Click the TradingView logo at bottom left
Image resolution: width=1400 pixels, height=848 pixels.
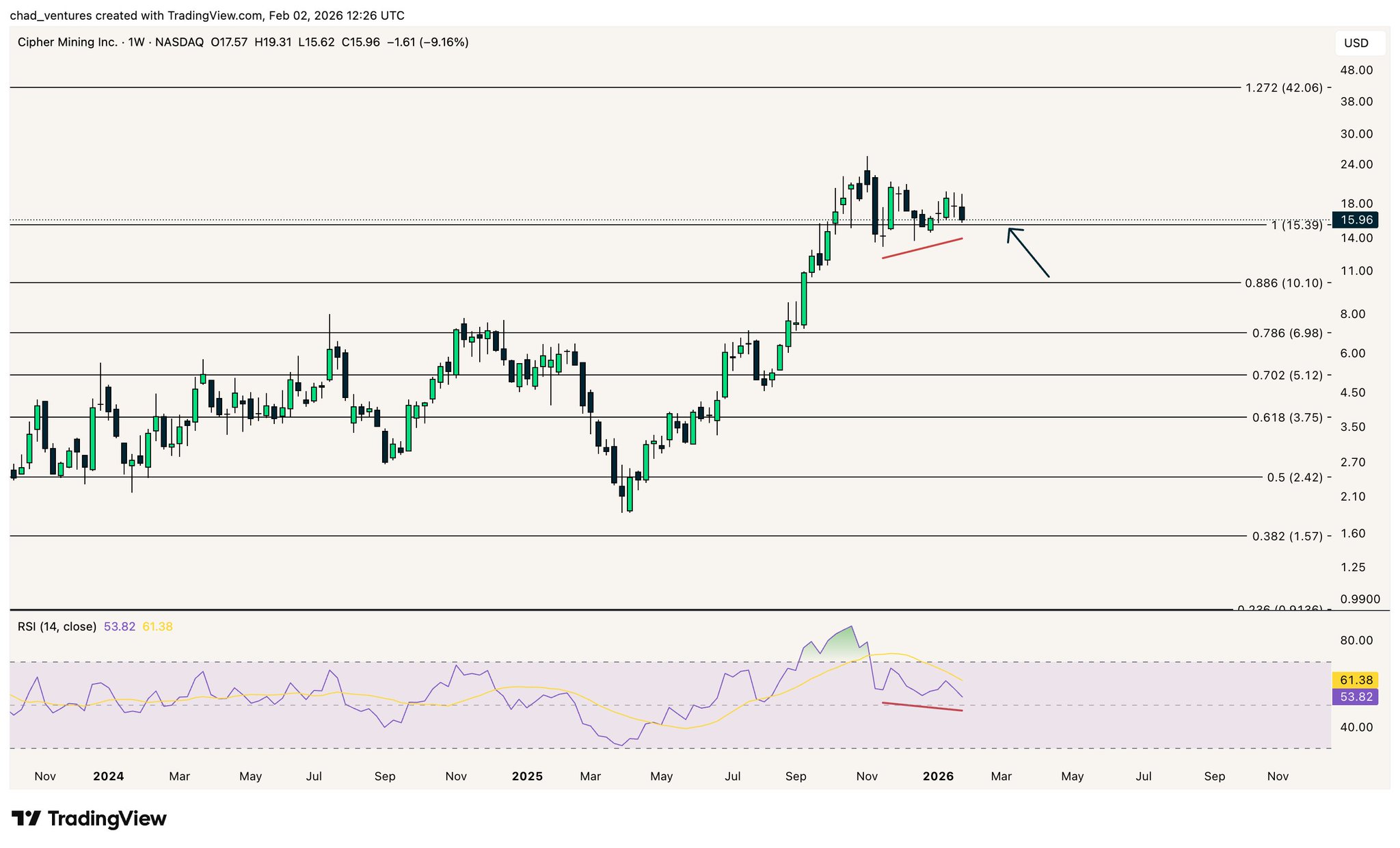(x=89, y=819)
